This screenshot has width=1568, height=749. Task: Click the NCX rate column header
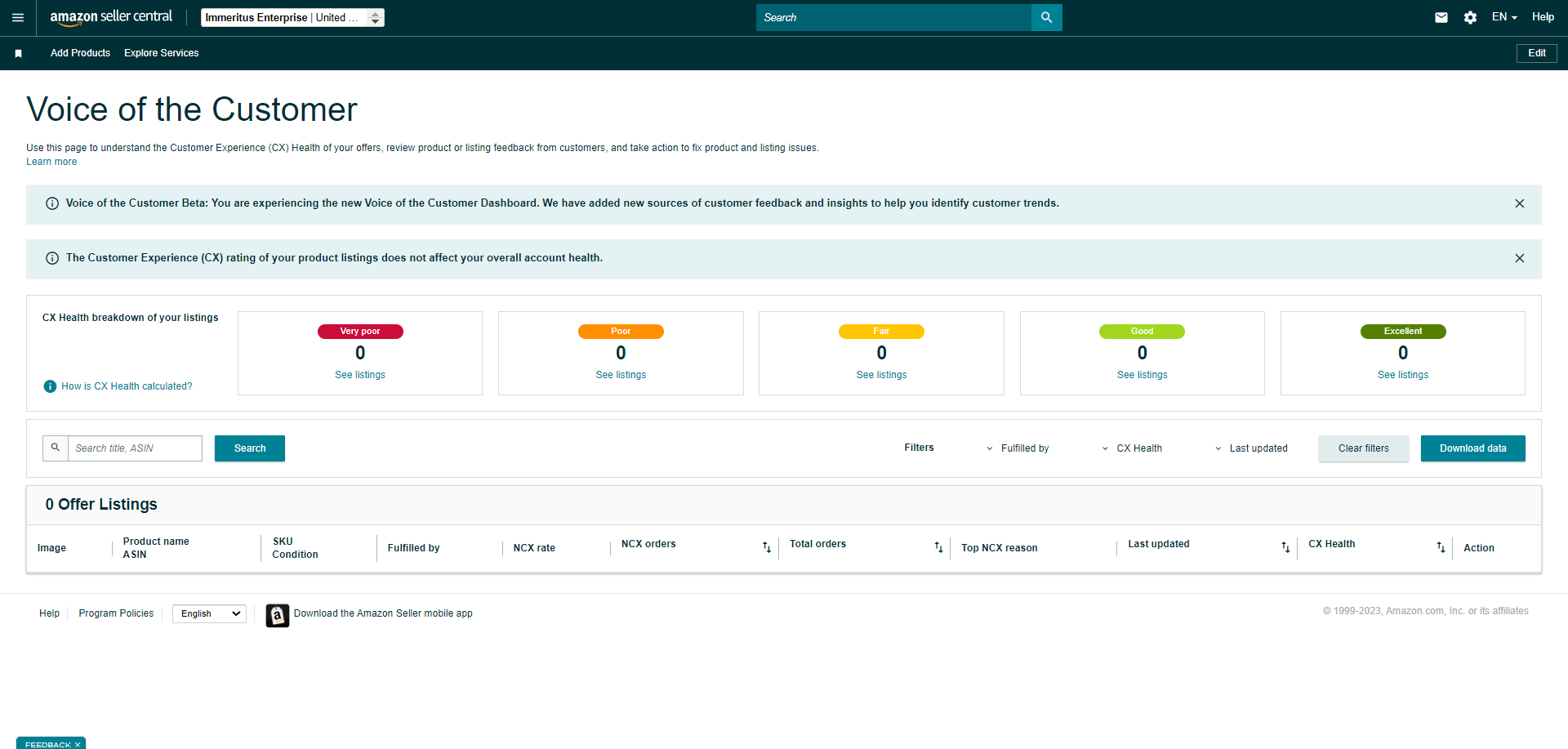click(534, 548)
